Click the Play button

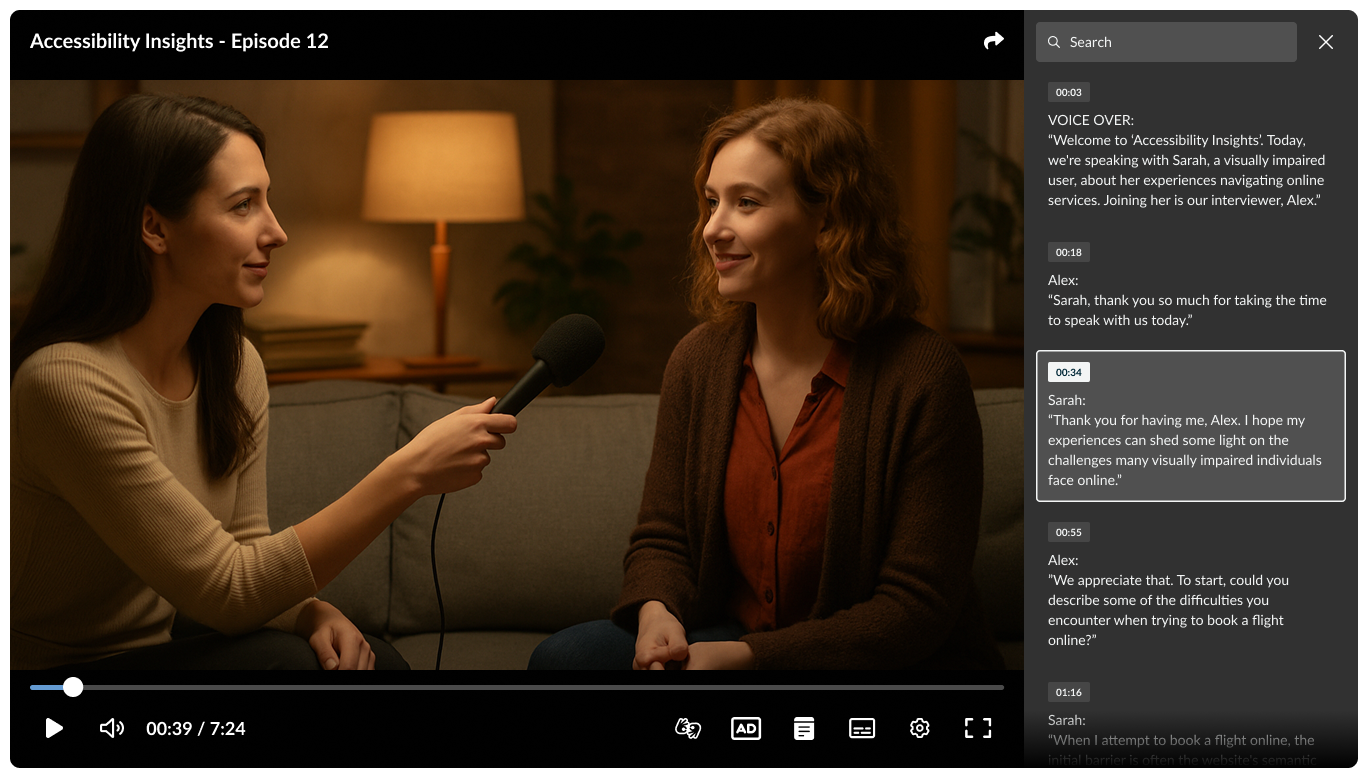click(x=55, y=728)
